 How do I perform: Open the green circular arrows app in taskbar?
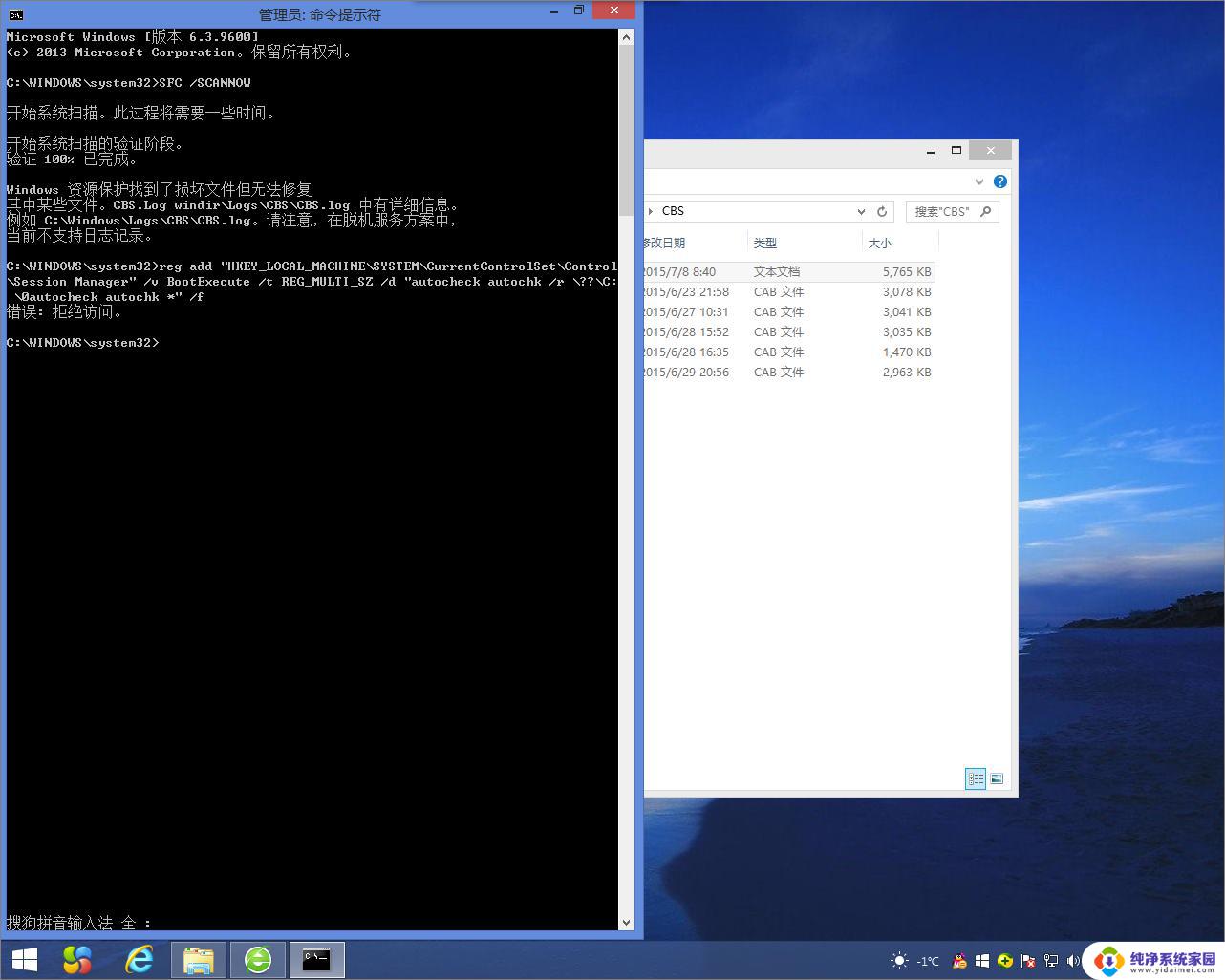[258, 960]
